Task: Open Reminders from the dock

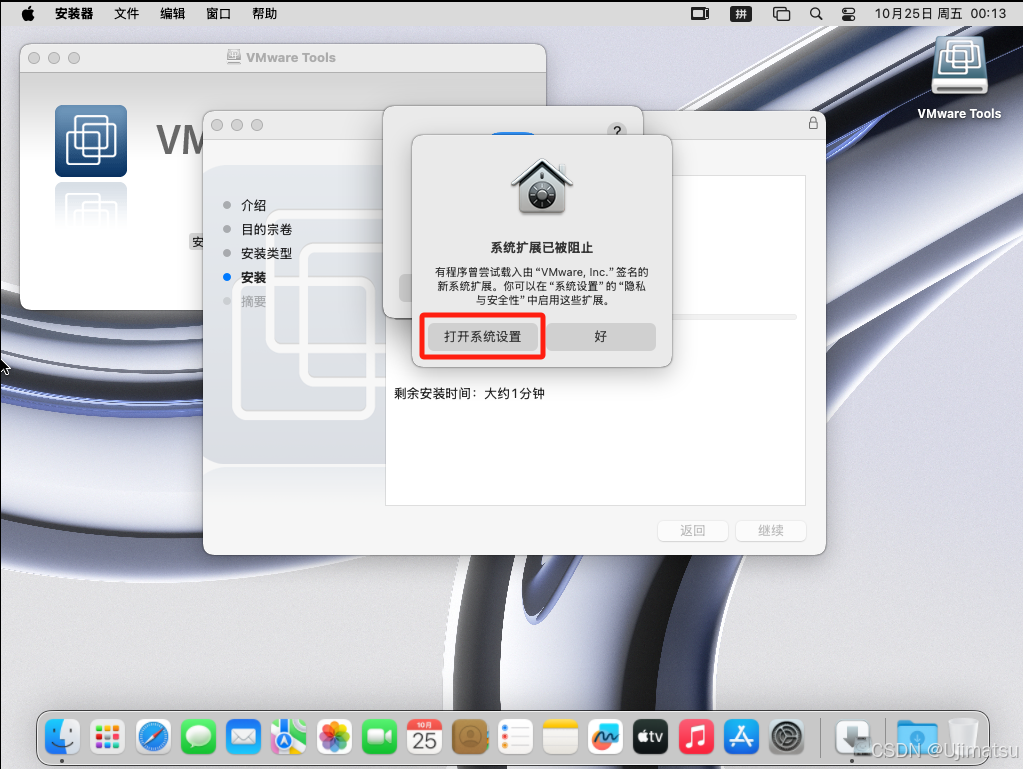Action: 515,737
